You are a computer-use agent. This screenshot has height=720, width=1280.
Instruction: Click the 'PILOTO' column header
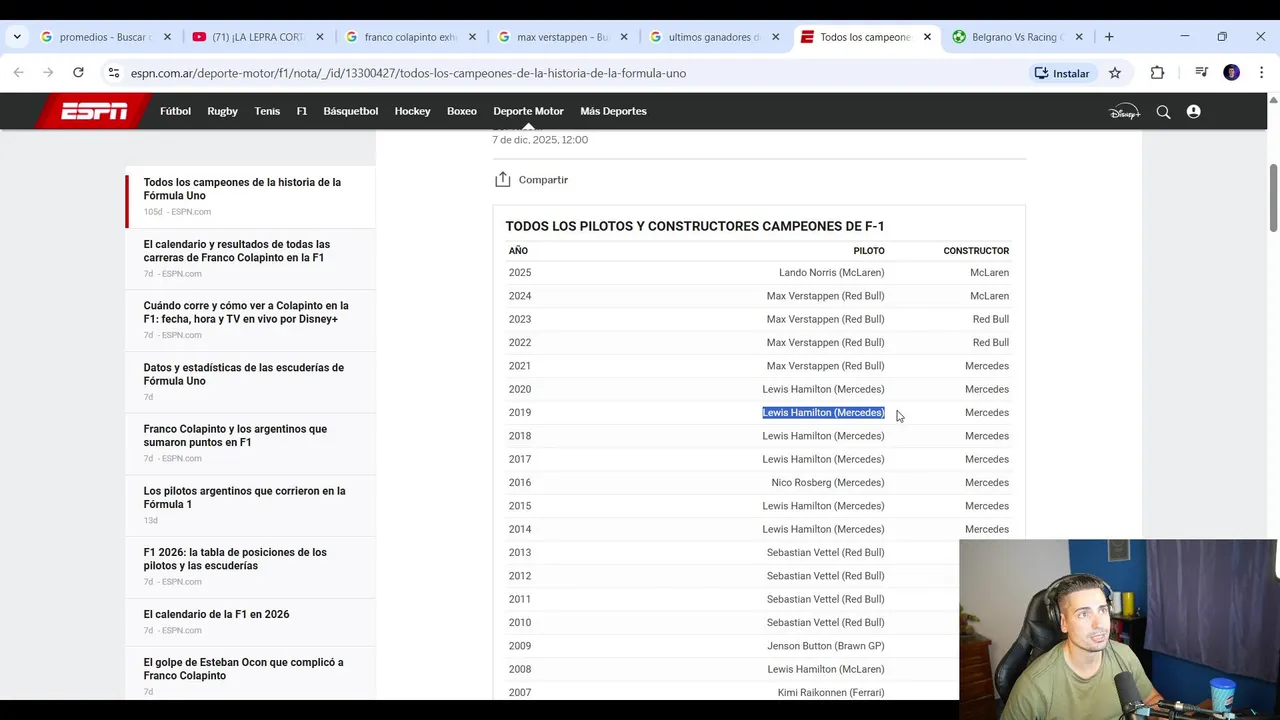pyautogui.click(x=869, y=251)
